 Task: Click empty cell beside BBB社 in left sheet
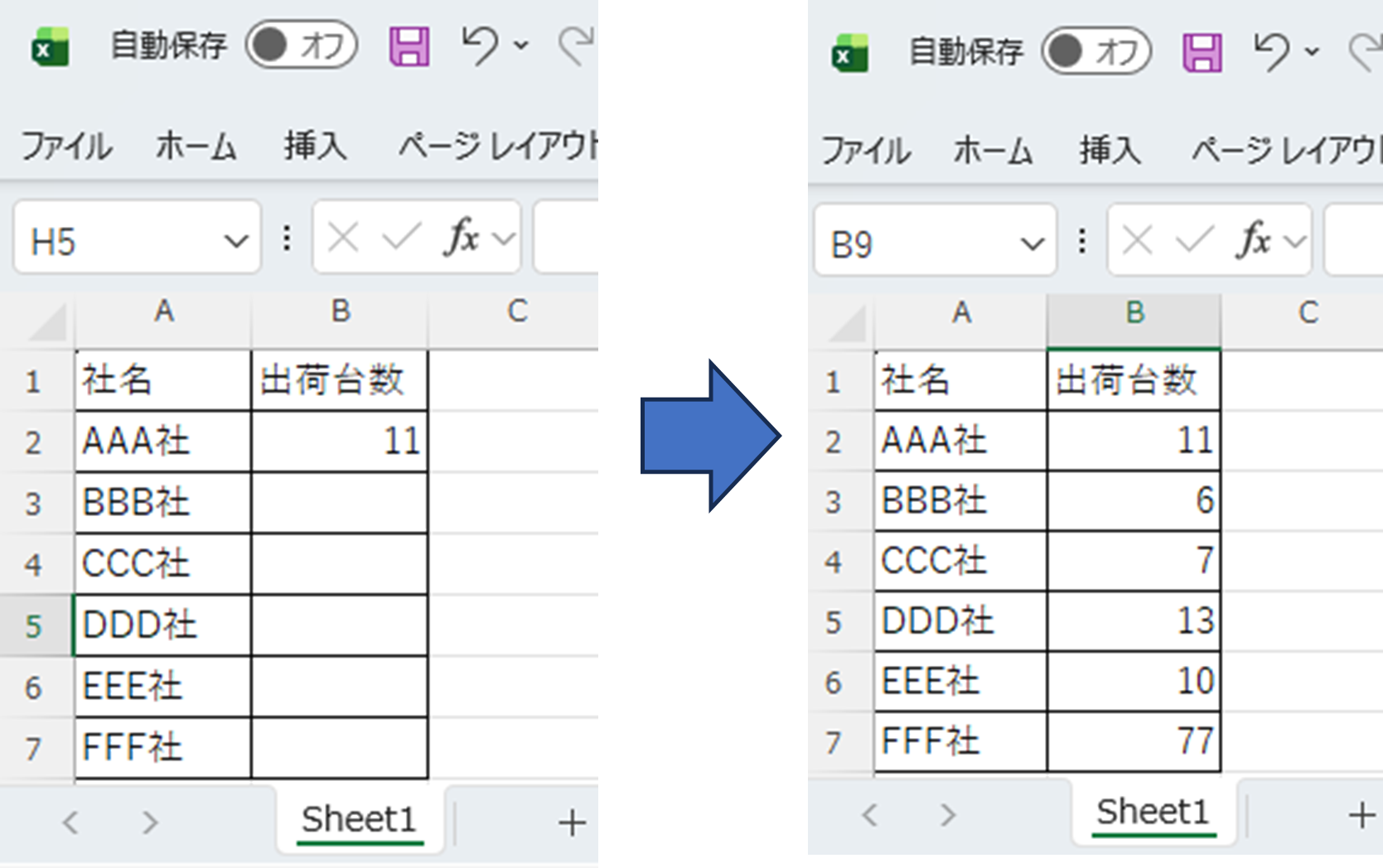[340, 503]
